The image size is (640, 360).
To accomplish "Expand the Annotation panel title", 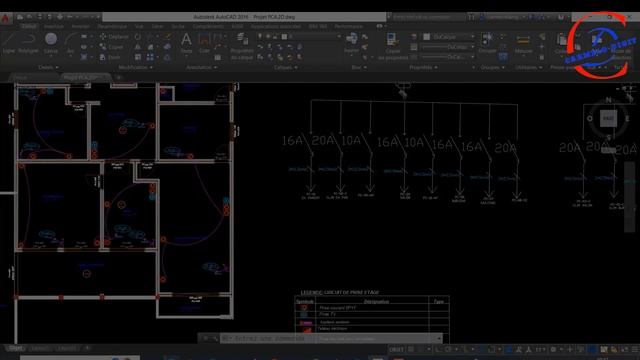I will pyautogui.click(x=202, y=67).
